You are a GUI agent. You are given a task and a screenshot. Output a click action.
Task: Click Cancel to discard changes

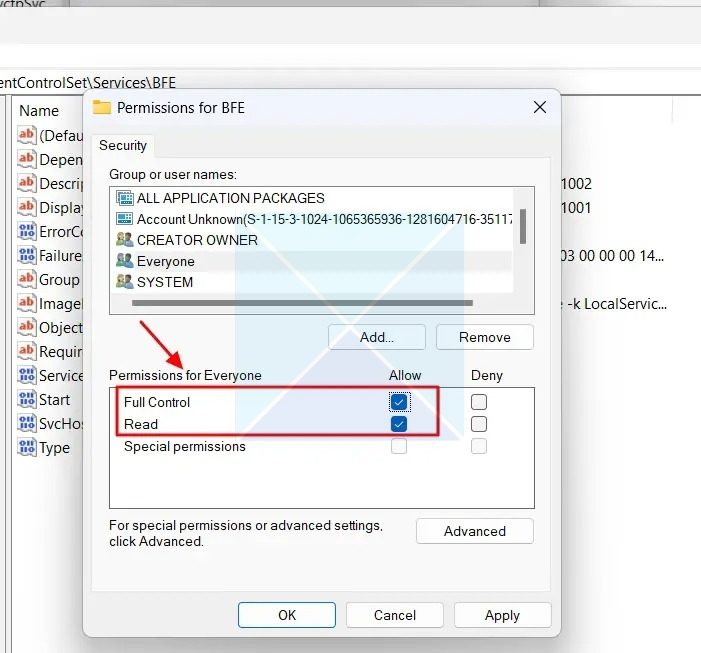[x=395, y=615]
